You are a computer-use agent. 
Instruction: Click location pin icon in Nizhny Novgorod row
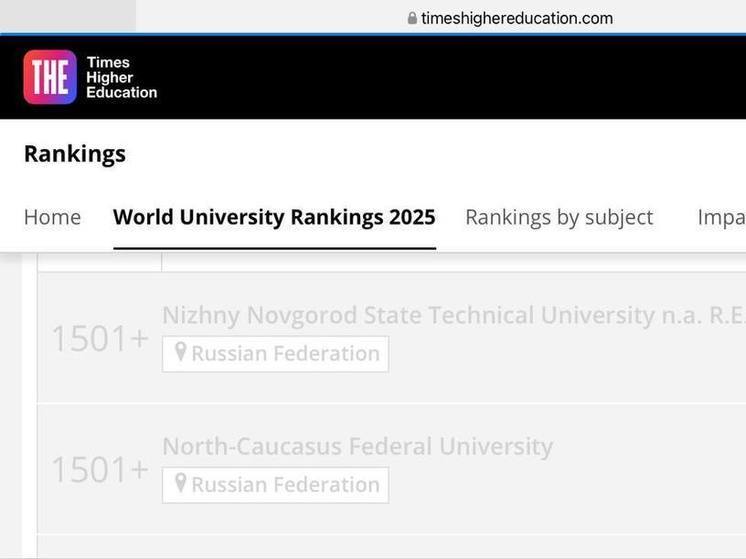(180, 353)
